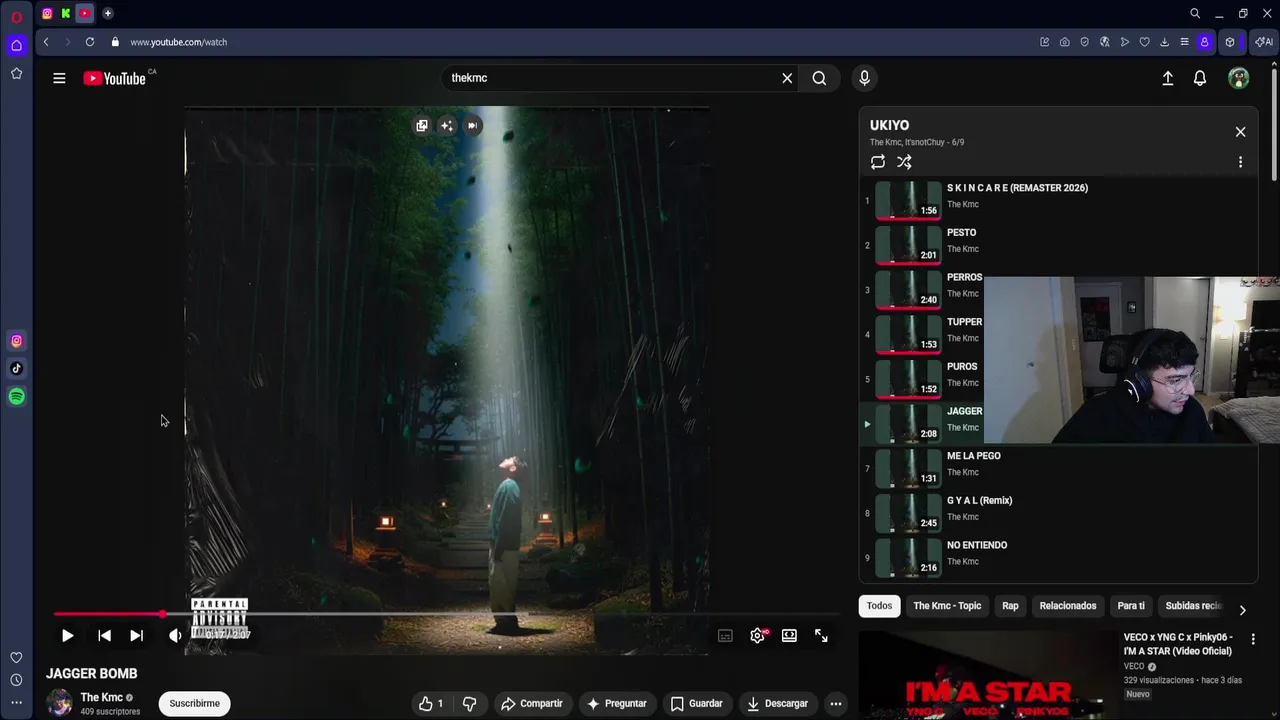The height and width of the screenshot is (720, 1280).
Task: Dislike the video
Action: click(469, 703)
